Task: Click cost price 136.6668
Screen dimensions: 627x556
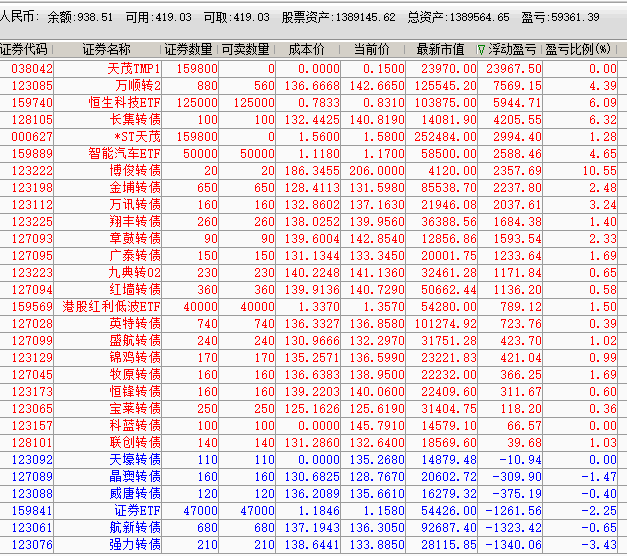Action: coord(312,86)
